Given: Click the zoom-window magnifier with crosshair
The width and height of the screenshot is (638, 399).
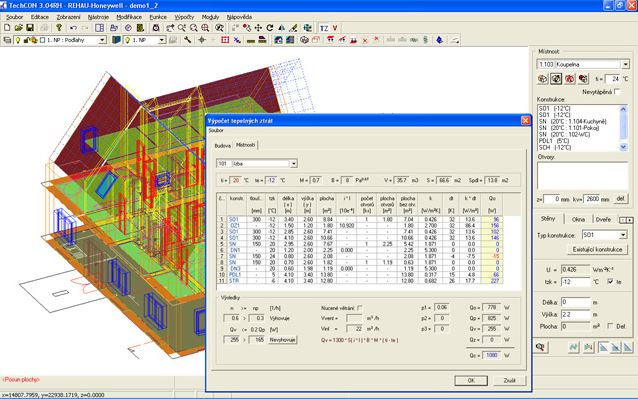Looking at the screenshot, I should pyautogui.click(x=205, y=28).
